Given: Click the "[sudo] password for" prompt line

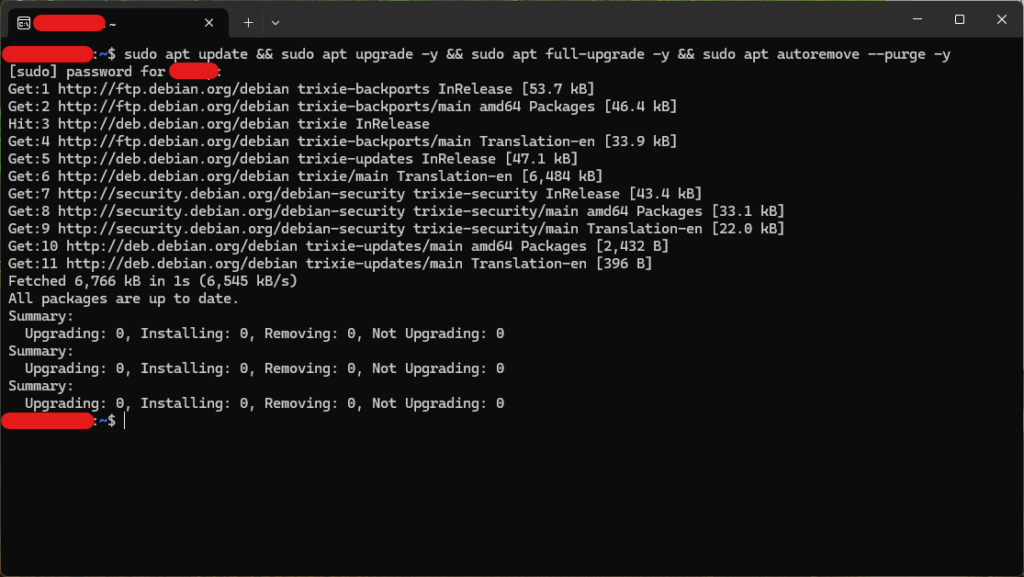Looking at the screenshot, I should pyautogui.click(x=115, y=72).
